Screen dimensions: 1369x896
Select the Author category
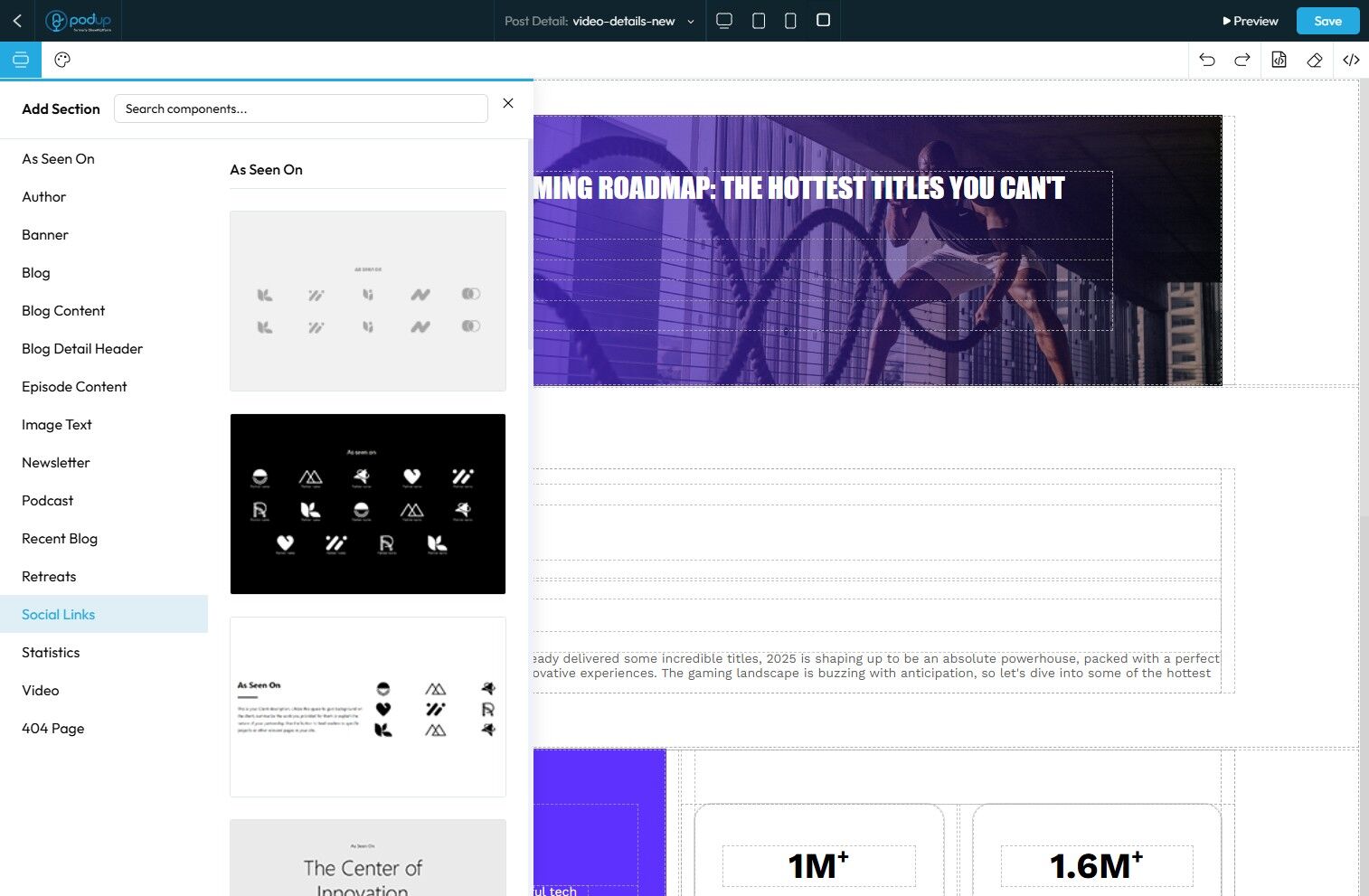[104, 197]
